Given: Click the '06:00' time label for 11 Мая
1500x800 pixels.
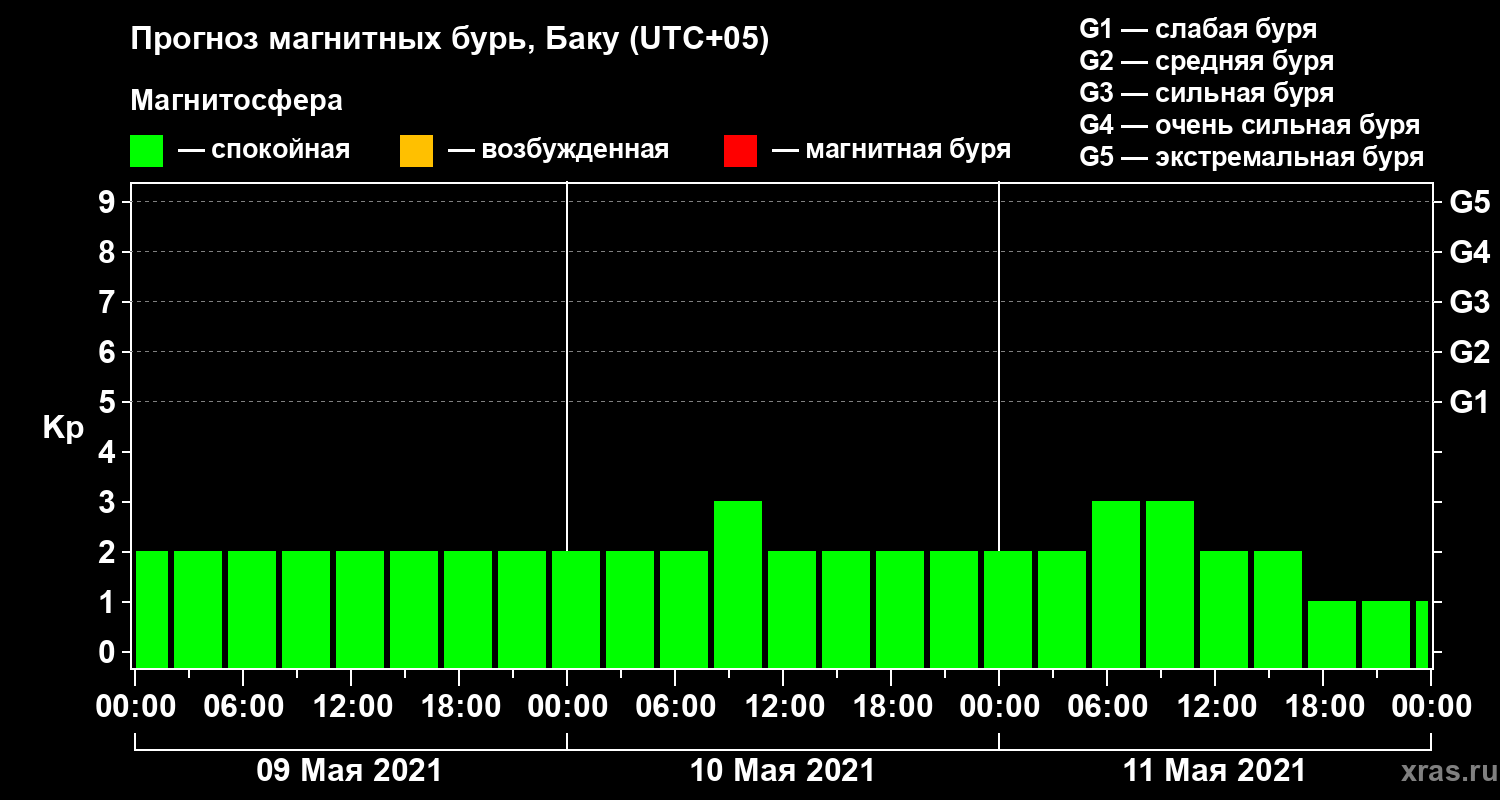Looking at the screenshot, I should (x=1108, y=706).
